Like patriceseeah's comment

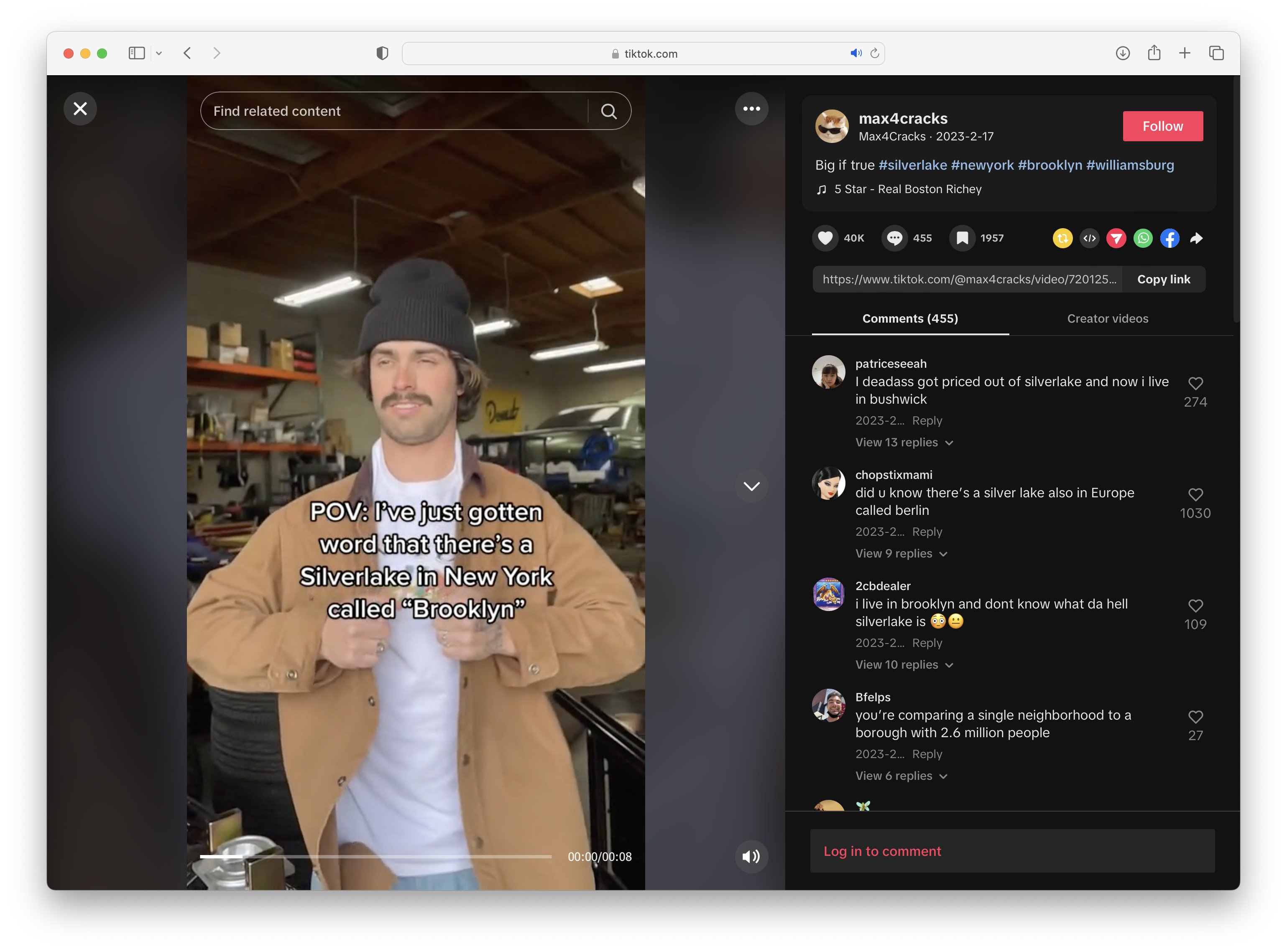tap(1195, 384)
